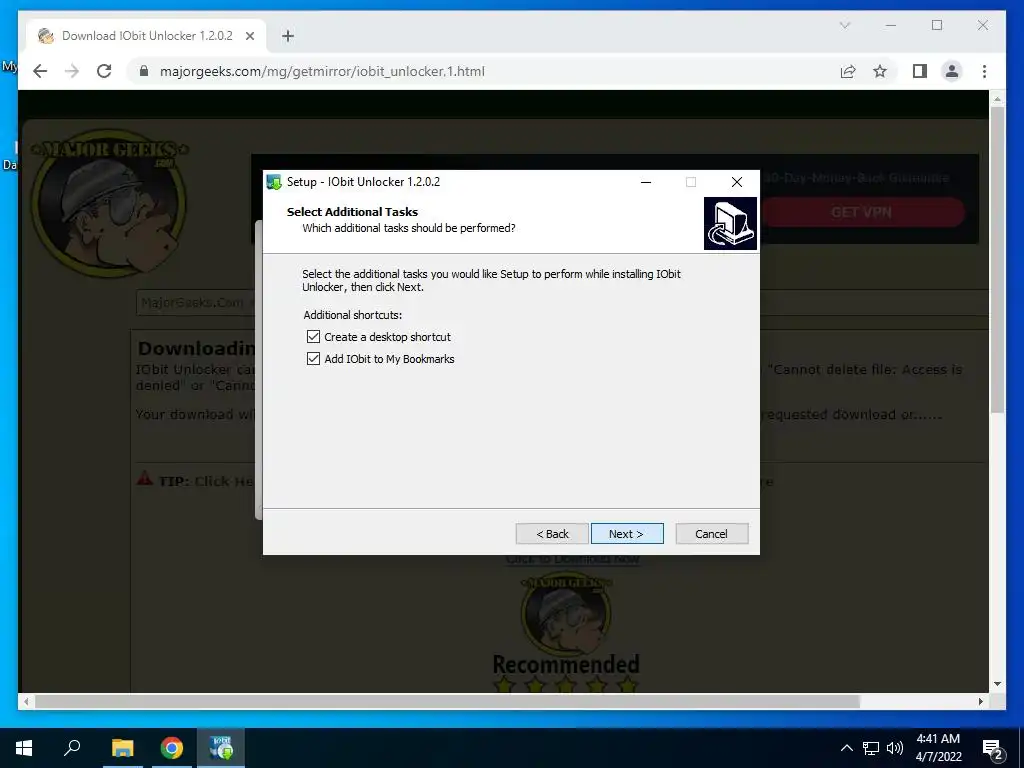
Task: Uncheck Add IObit to My Bookmarks
Action: point(313,359)
